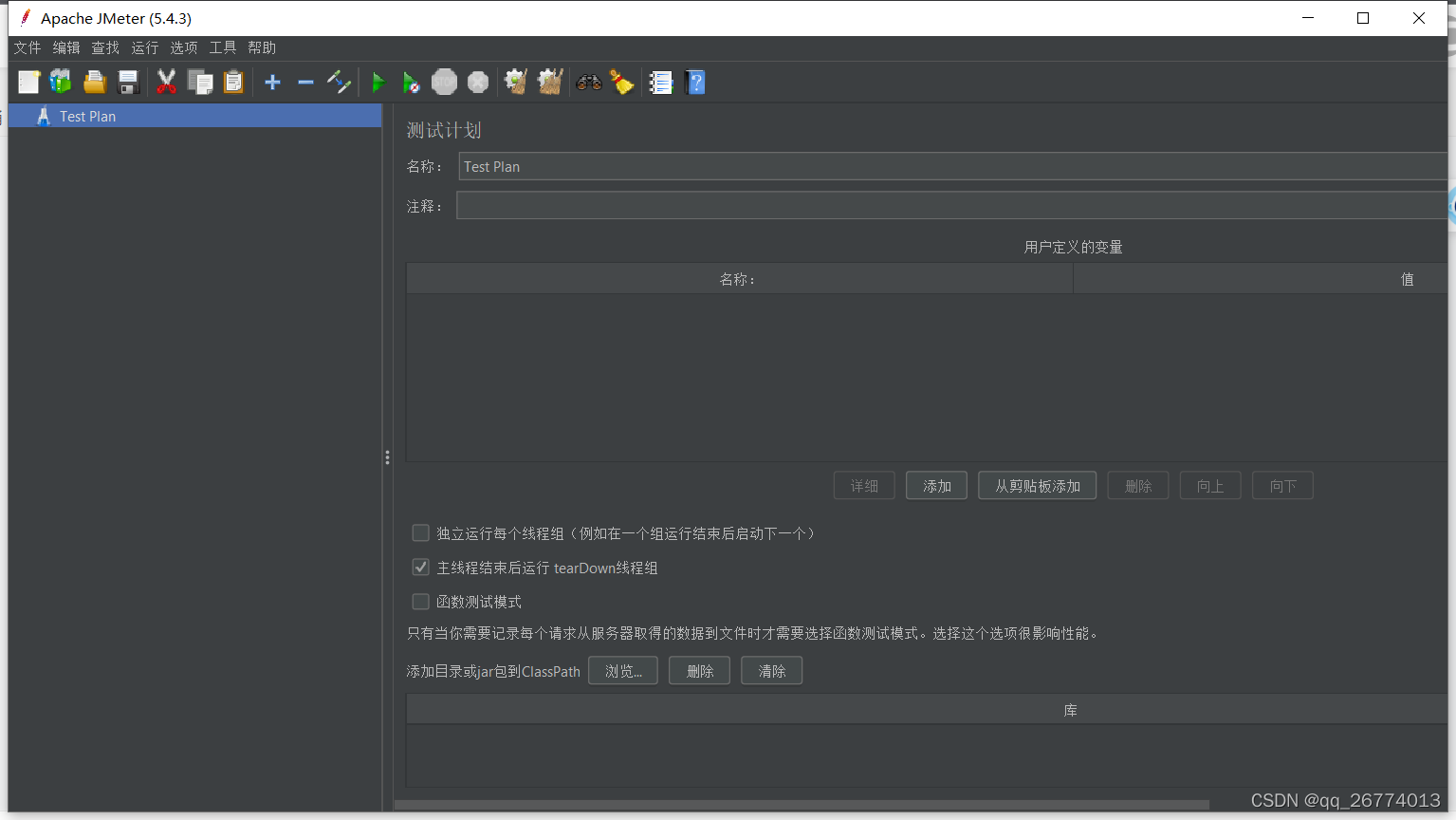
Task: Save the test plan with disk icon
Action: pos(128,83)
